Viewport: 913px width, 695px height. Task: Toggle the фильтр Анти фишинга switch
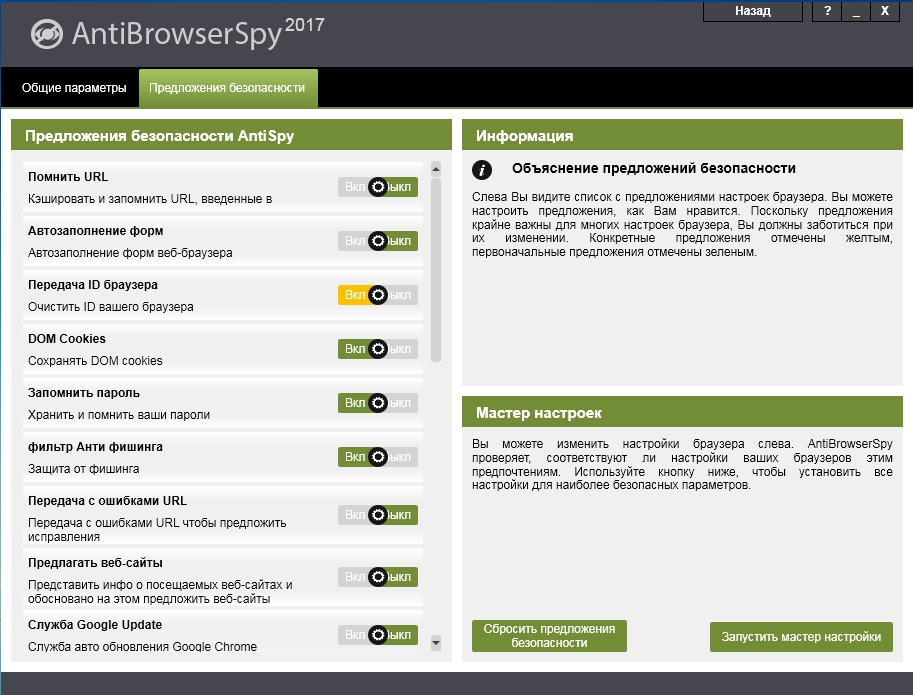378,457
